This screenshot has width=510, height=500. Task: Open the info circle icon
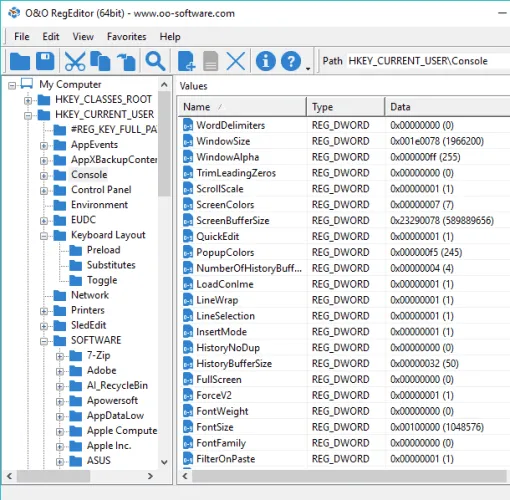pos(266,61)
